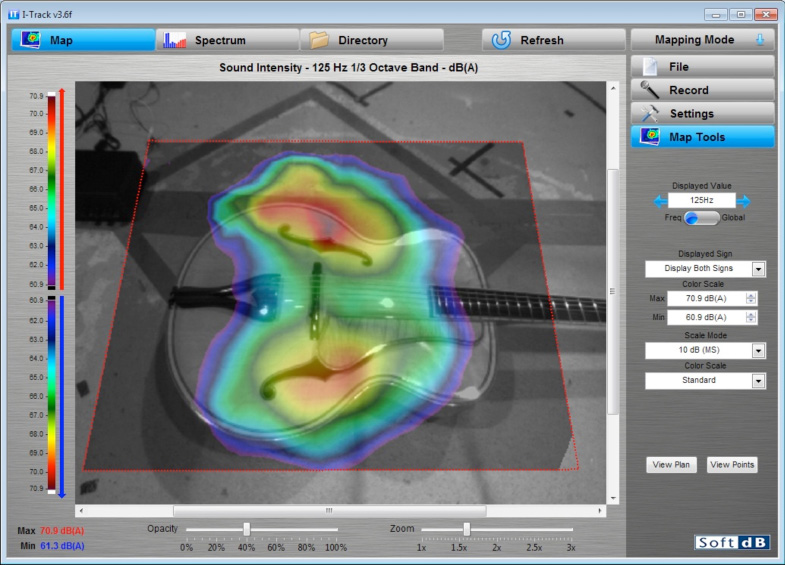Click the Refresh circular arrow icon

501,40
